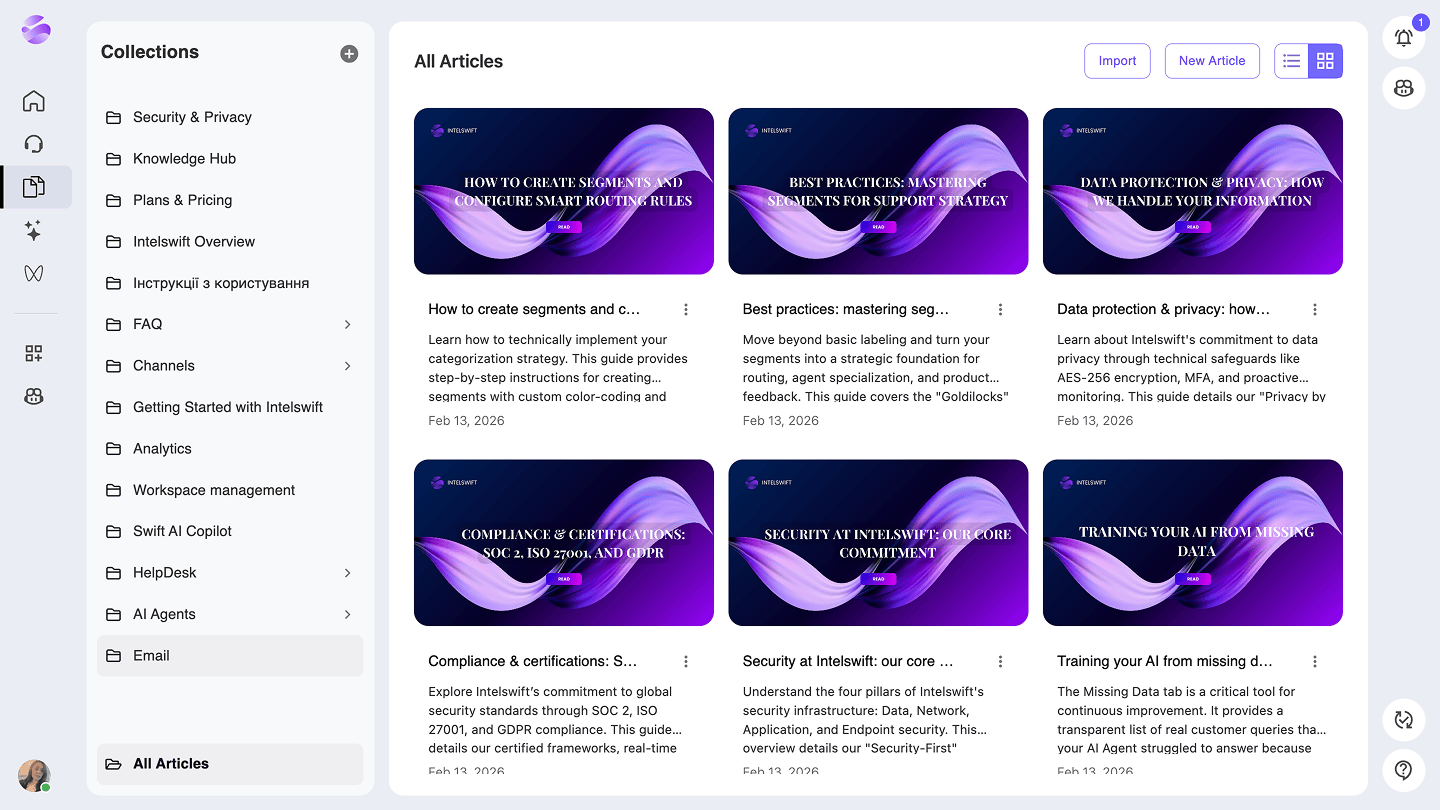Screen dimensions: 1440x810
Task: Select the Swift AI sparkles icon
Action: (x=33, y=231)
